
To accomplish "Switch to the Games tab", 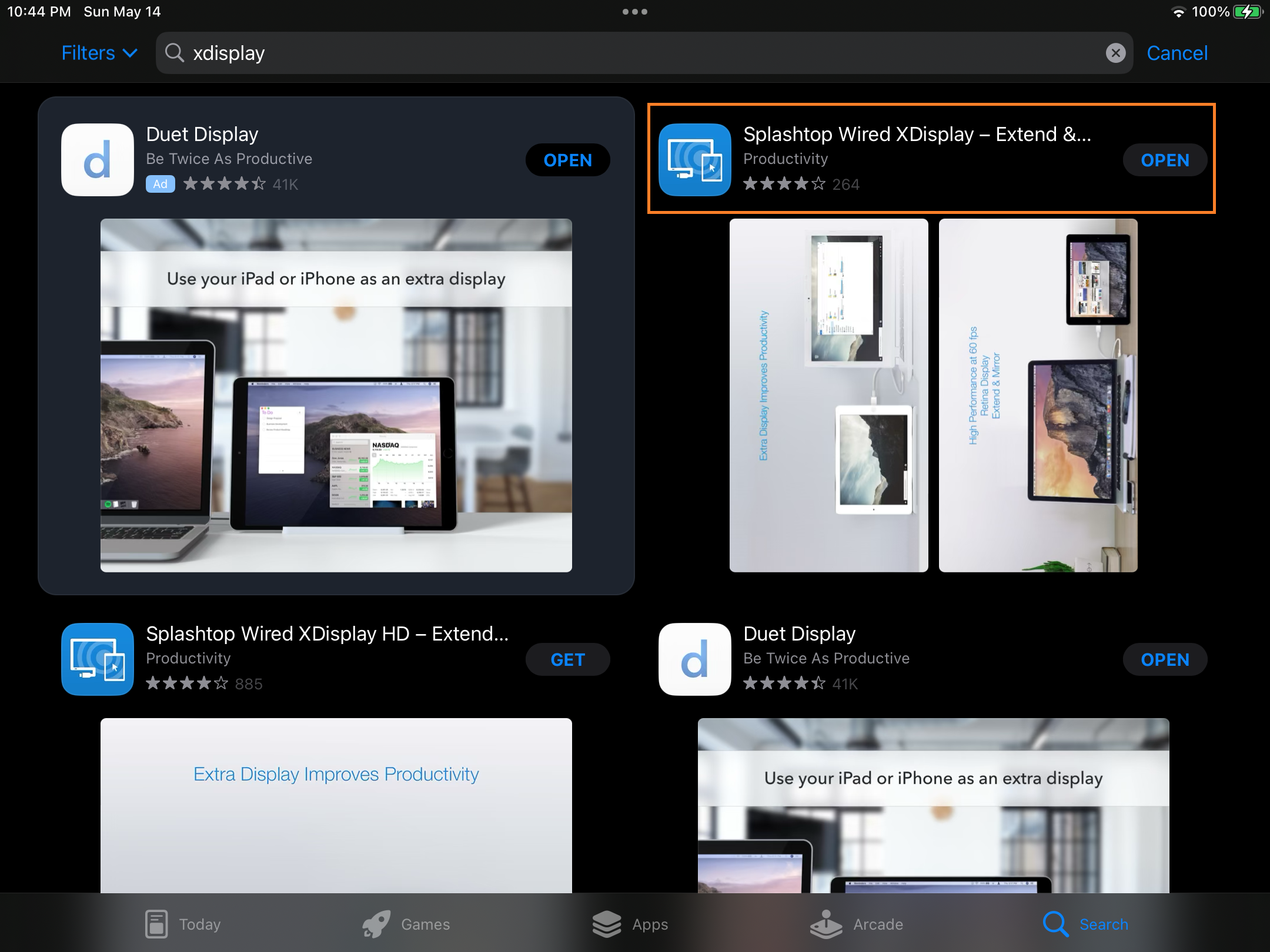I will pos(406,924).
